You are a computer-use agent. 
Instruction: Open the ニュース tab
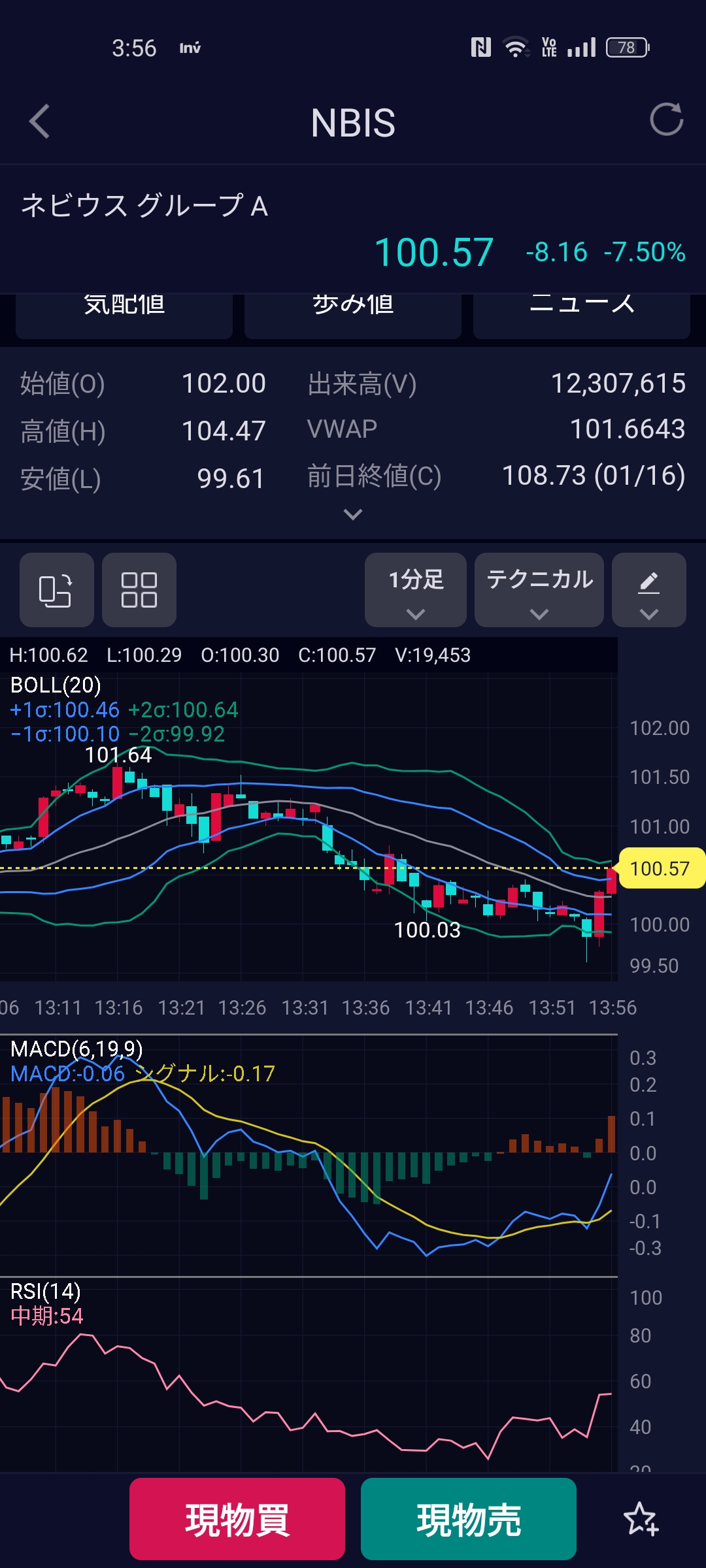point(582,307)
